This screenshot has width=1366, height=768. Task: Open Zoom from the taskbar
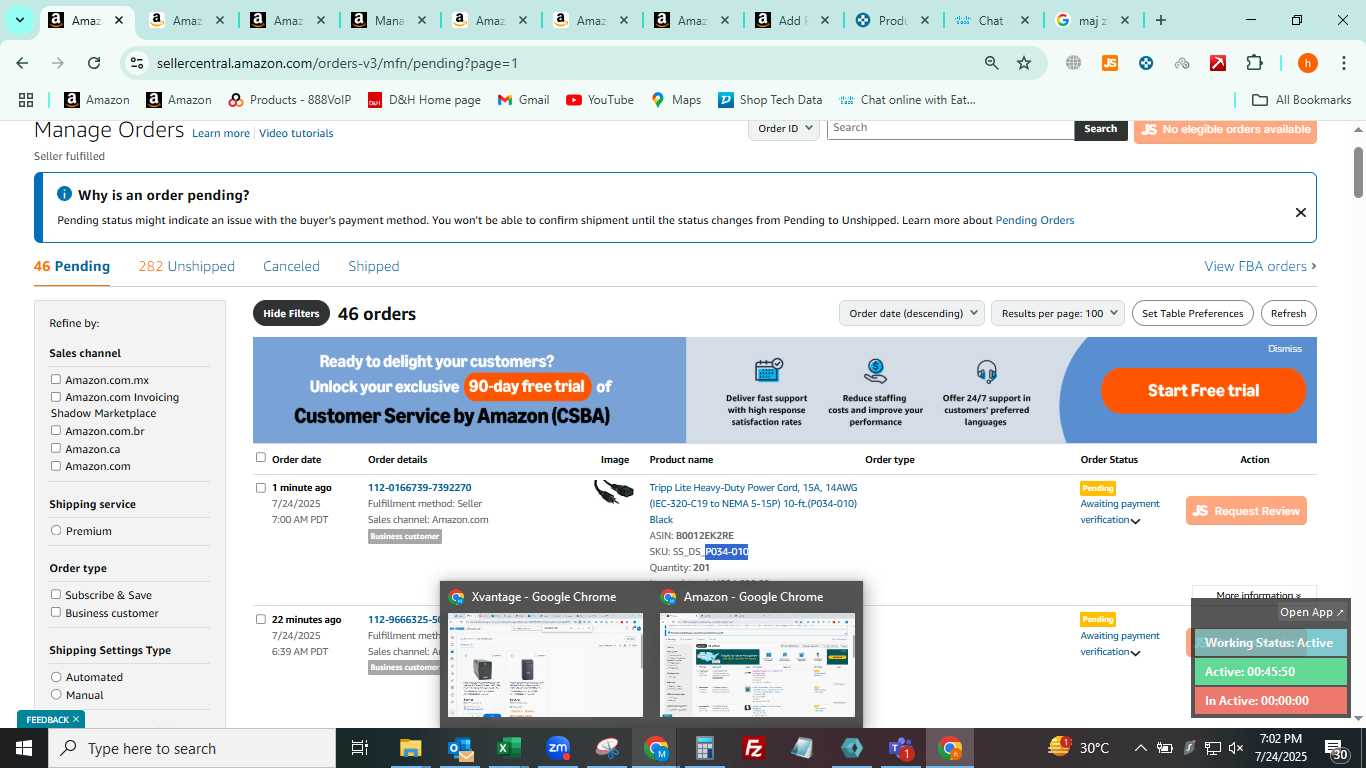pos(558,748)
